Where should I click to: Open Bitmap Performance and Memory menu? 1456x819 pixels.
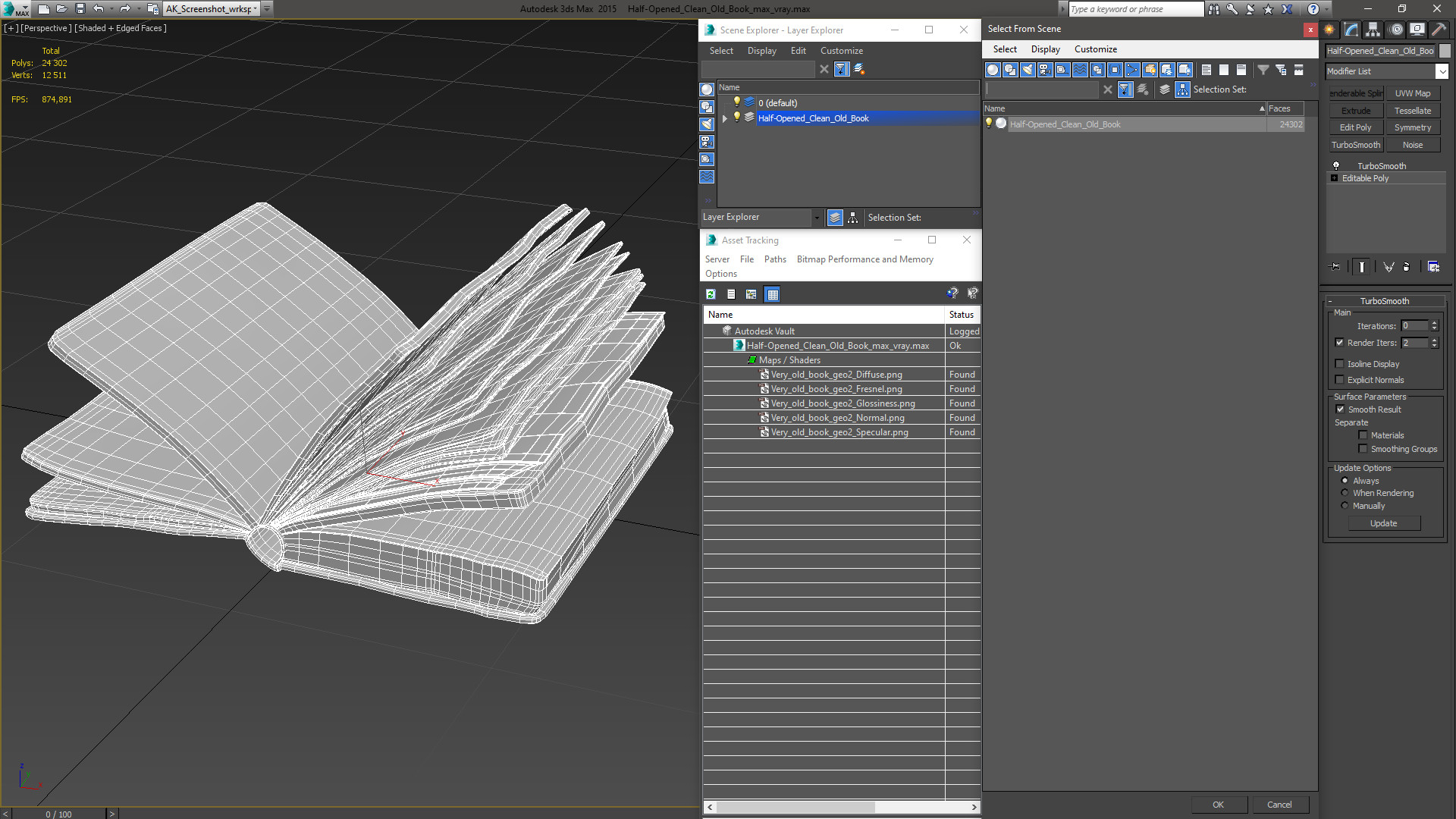coord(864,259)
